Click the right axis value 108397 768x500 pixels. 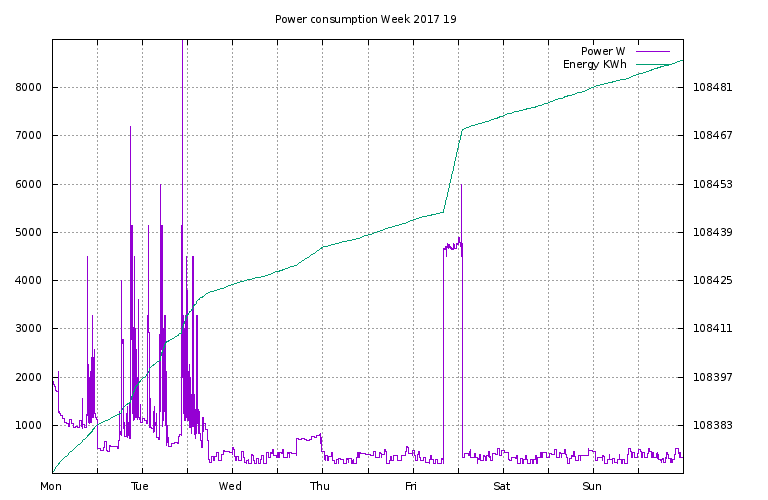click(x=713, y=377)
